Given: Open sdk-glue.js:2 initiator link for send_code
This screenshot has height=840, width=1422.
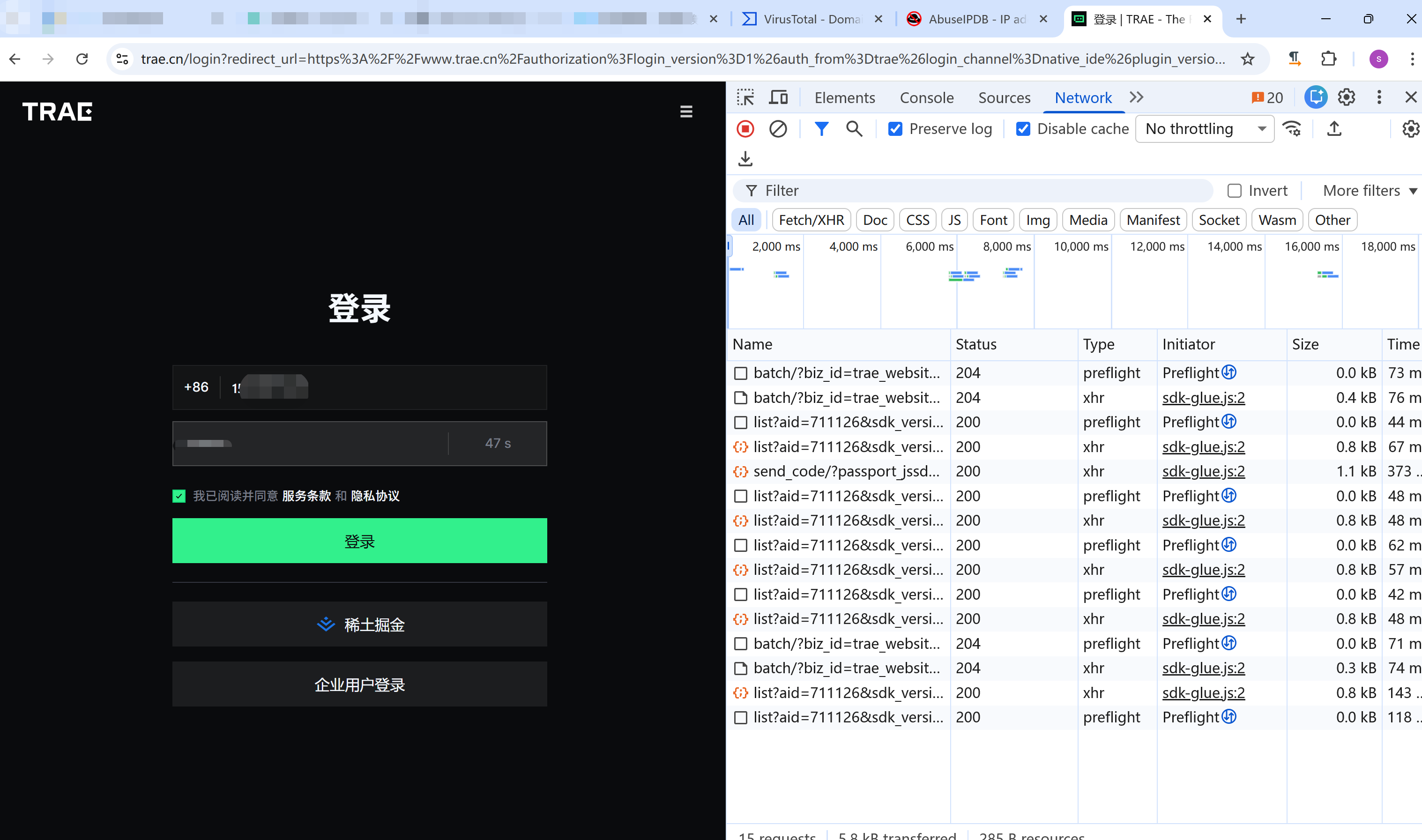Looking at the screenshot, I should 1203,471.
